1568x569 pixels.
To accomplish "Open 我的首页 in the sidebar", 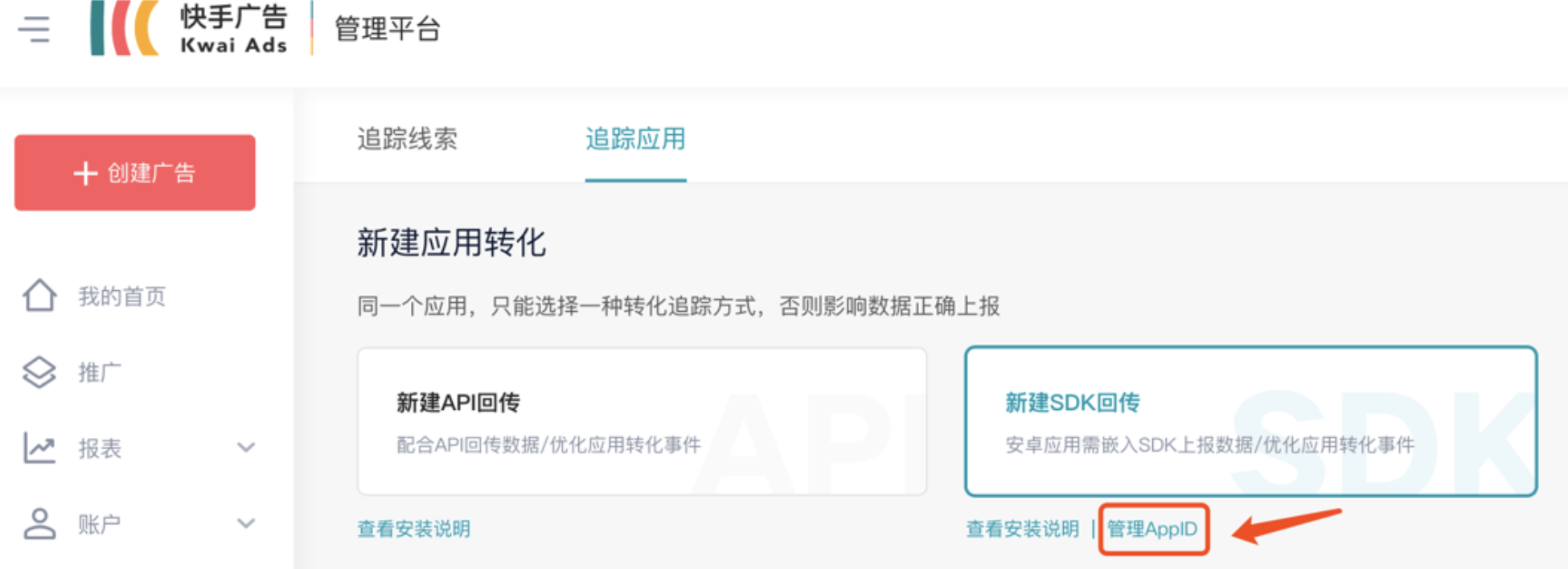I will tap(122, 297).
